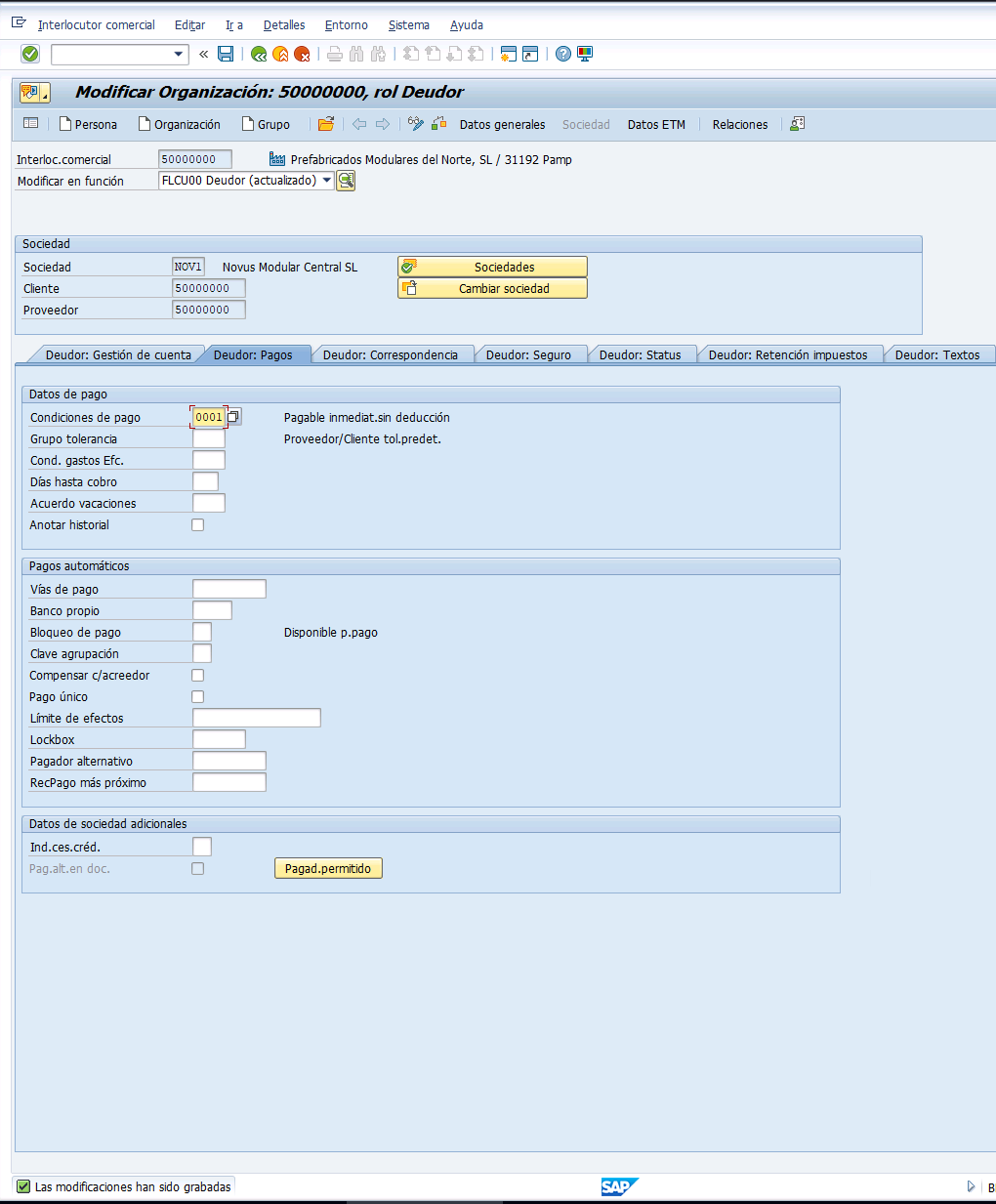Click the Open business partner folder icon
The height and width of the screenshot is (1204, 996).
tap(326, 124)
